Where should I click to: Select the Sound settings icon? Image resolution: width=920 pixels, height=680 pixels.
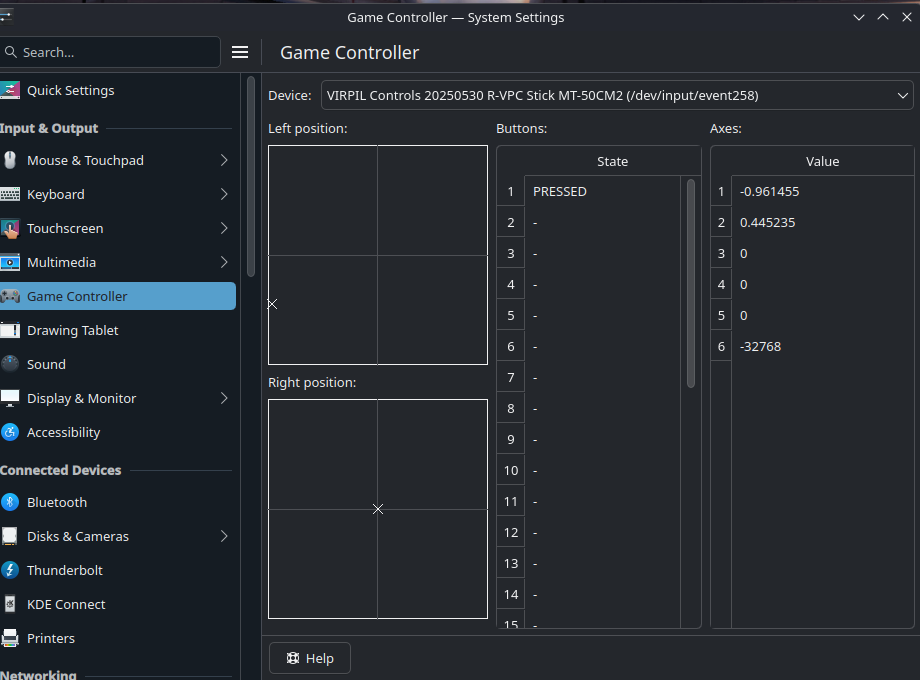10,364
